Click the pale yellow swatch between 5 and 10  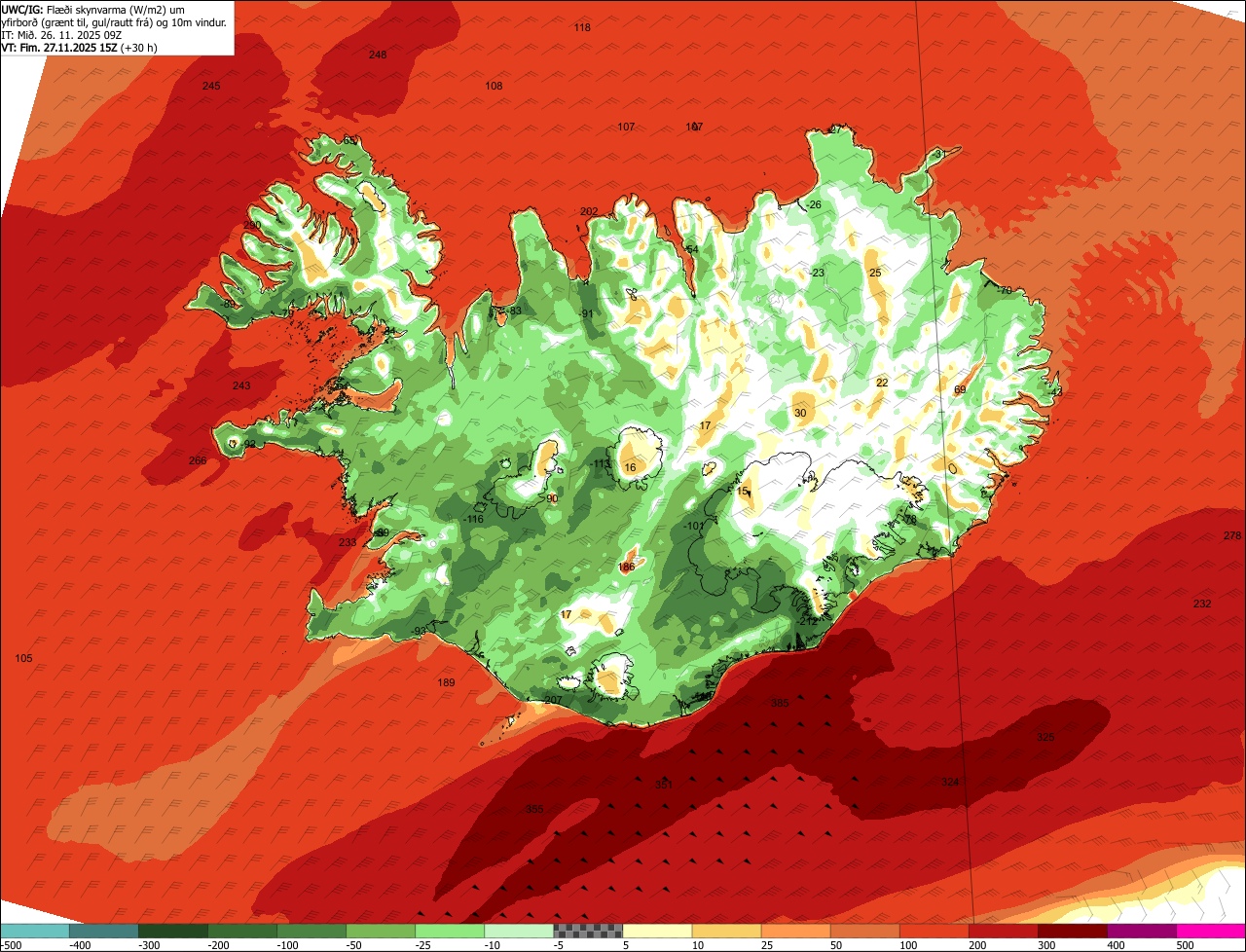point(657,931)
